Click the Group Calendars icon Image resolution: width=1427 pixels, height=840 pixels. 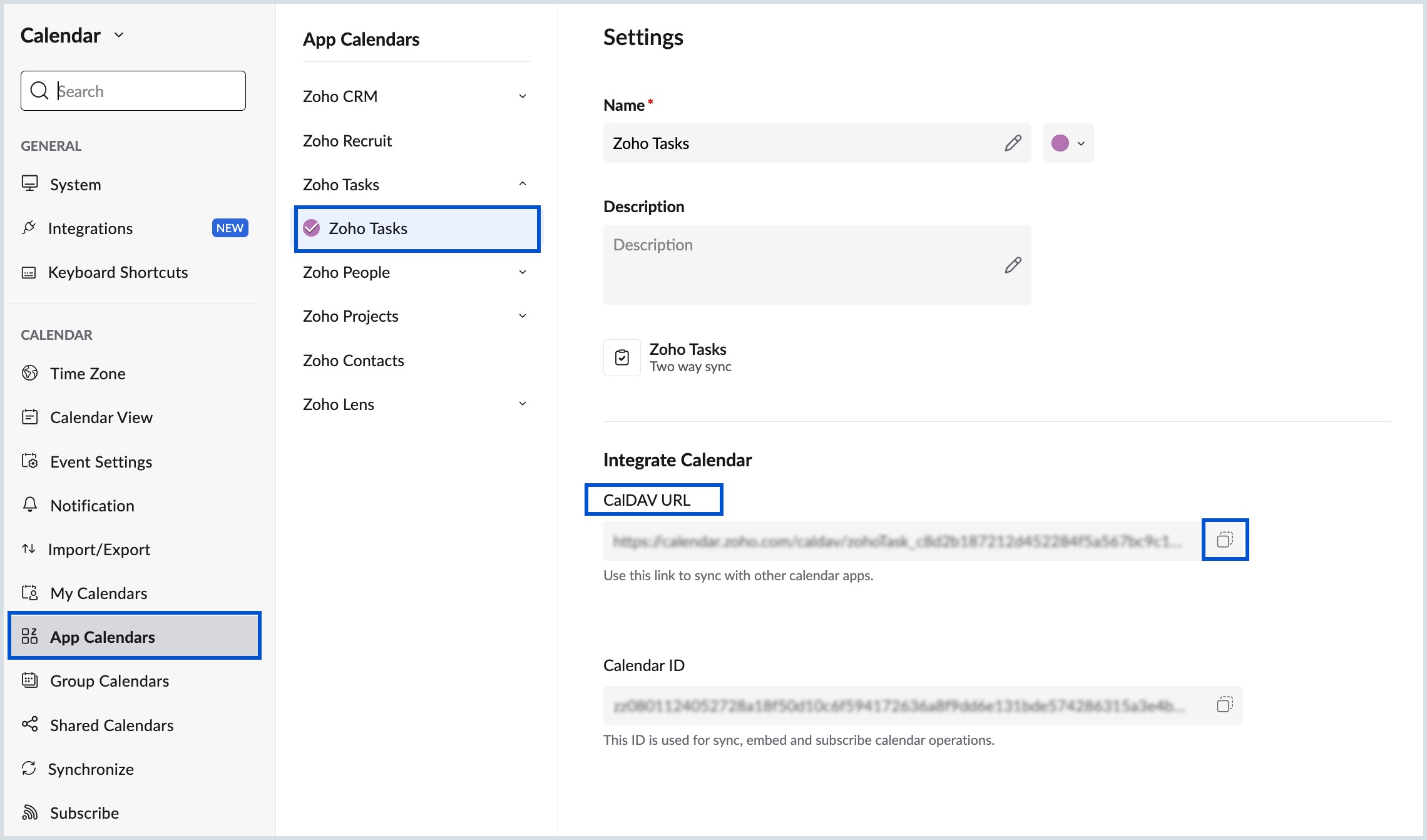tap(29, 680)
